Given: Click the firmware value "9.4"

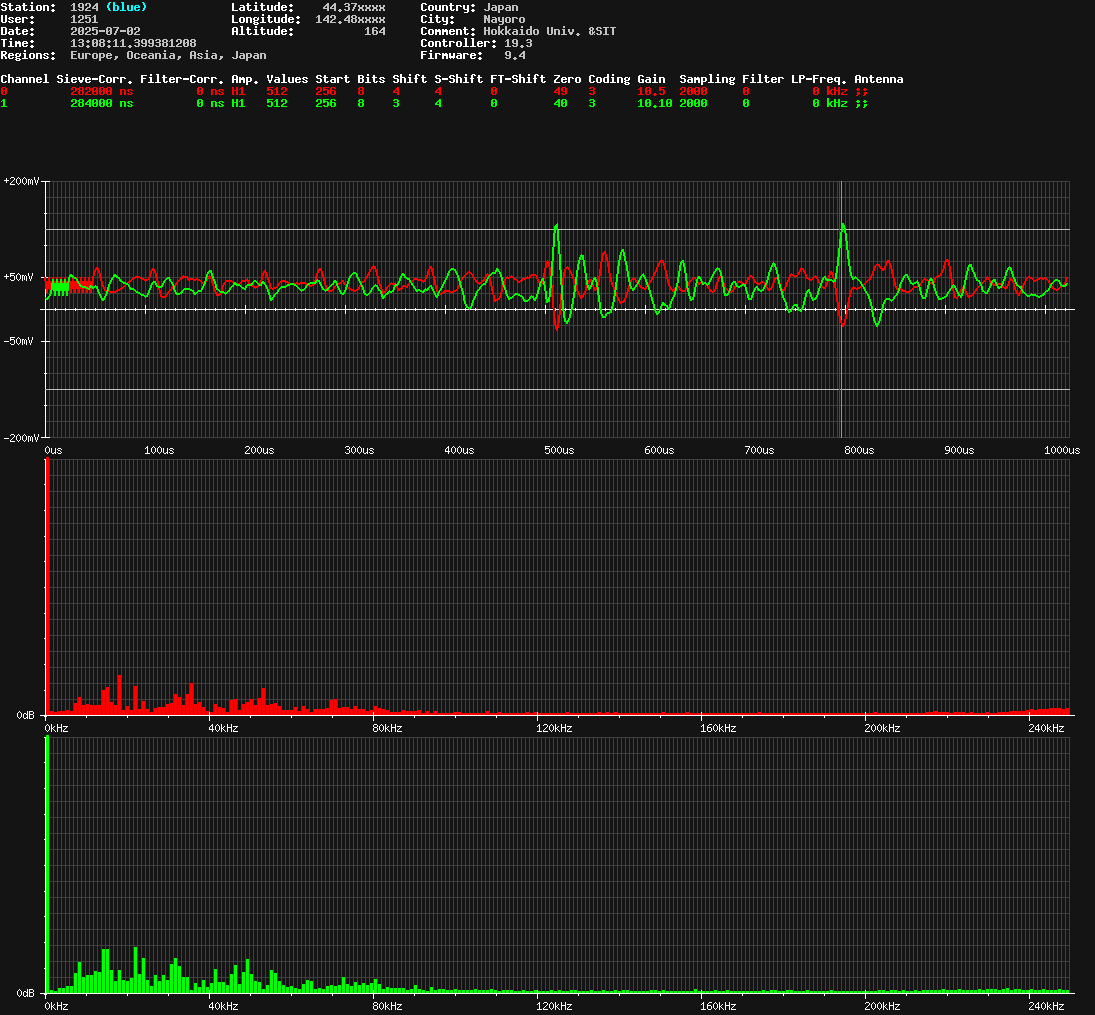Looking at the screenshot, I should (514, 55).
